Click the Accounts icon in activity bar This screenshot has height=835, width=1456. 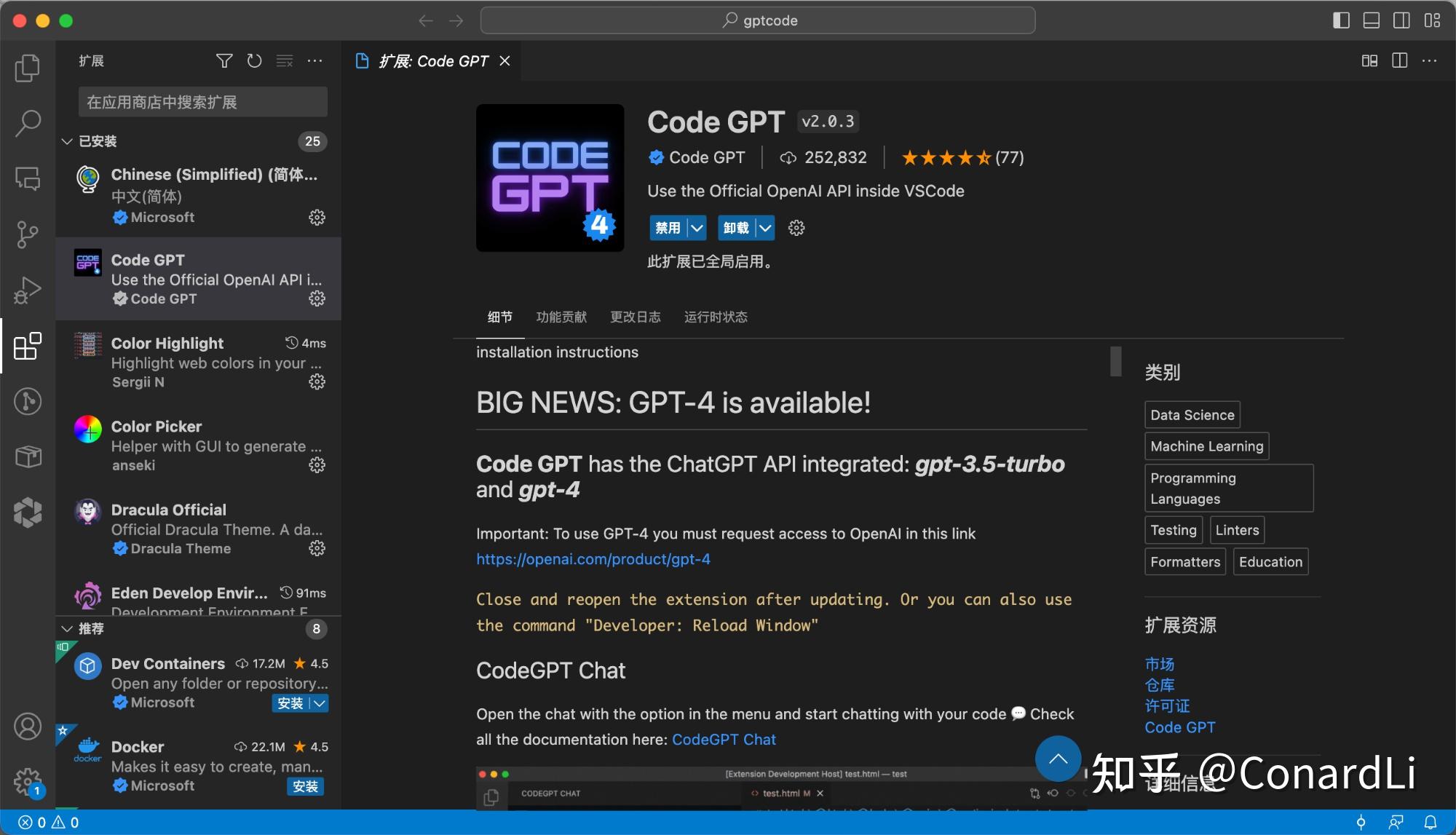28,727
